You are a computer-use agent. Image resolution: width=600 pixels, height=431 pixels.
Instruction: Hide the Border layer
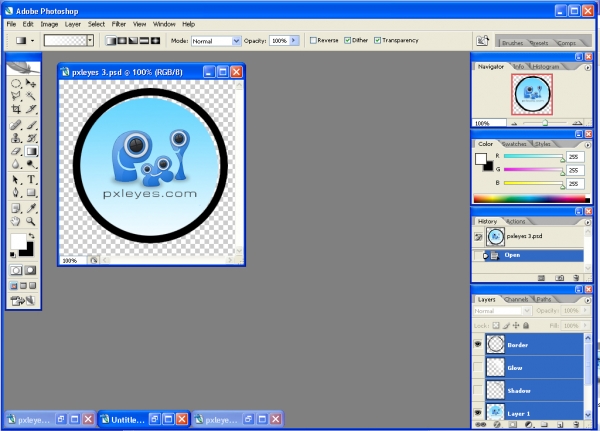click(x=478, y=344)
